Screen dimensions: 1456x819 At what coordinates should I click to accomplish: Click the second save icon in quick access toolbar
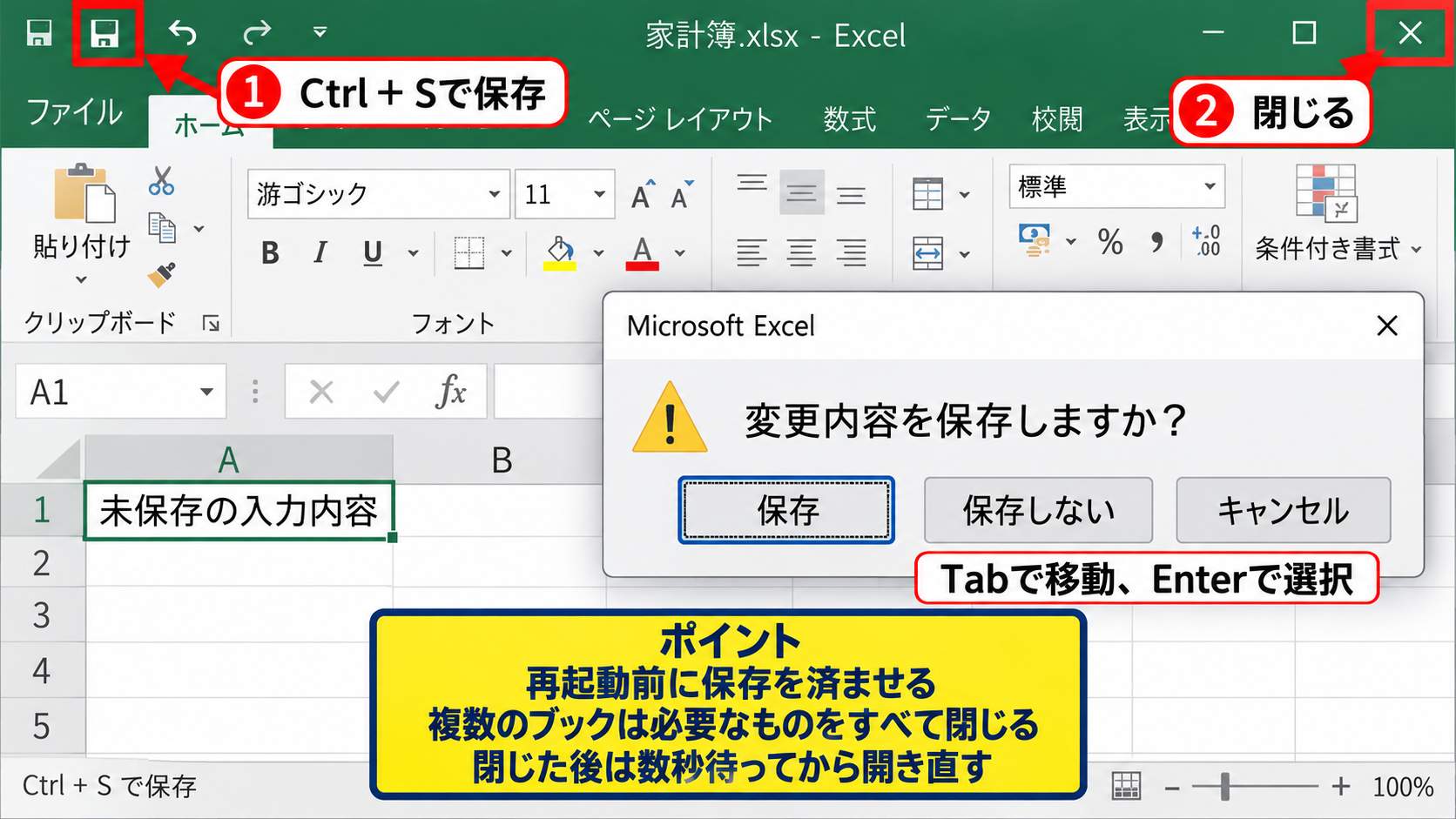tap(105, 33)
